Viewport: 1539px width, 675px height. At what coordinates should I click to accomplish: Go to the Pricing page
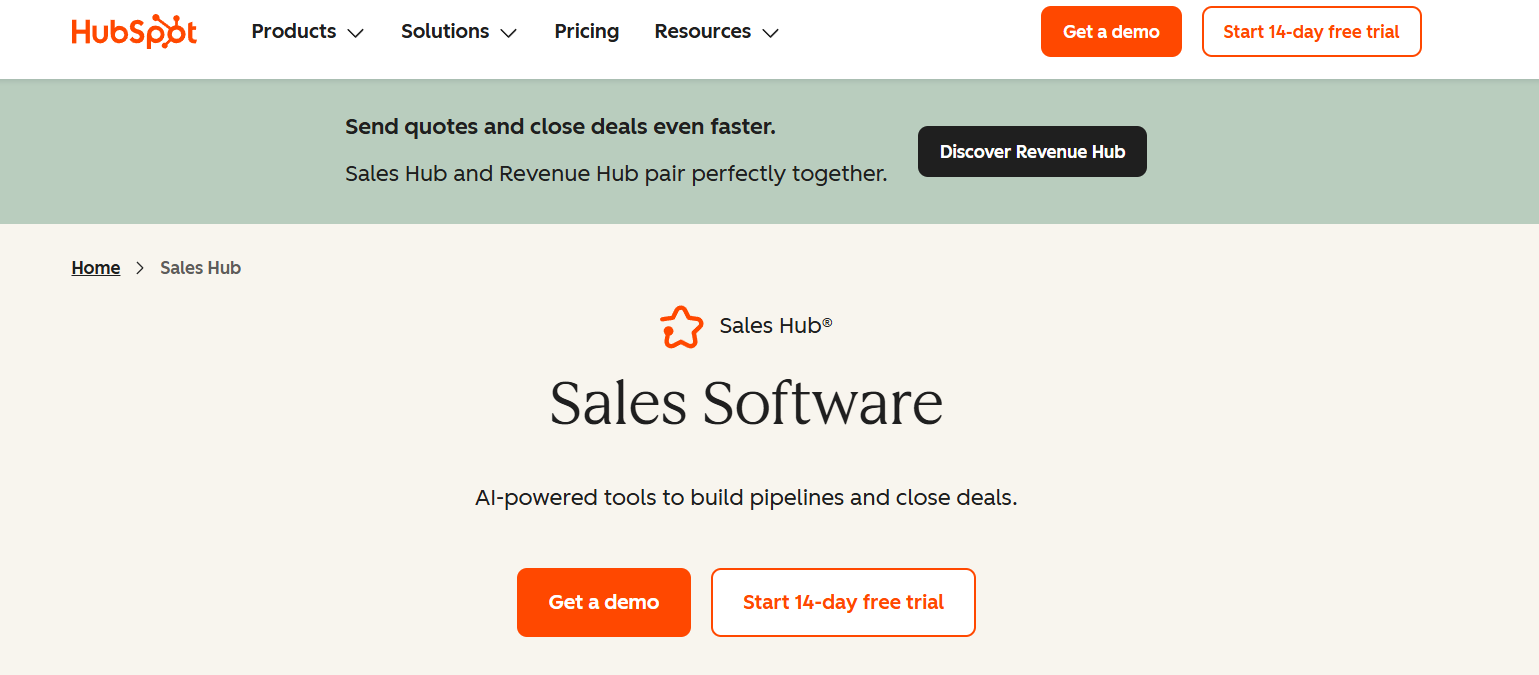(587, 32)
